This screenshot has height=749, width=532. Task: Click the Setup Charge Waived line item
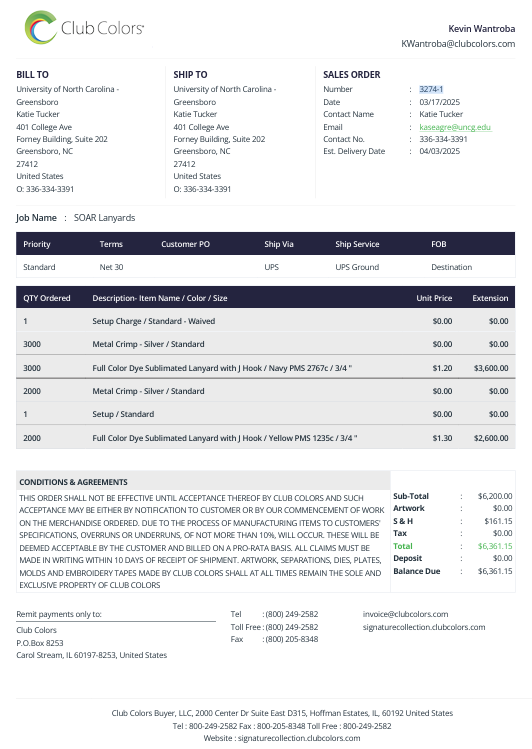[266, 321]
